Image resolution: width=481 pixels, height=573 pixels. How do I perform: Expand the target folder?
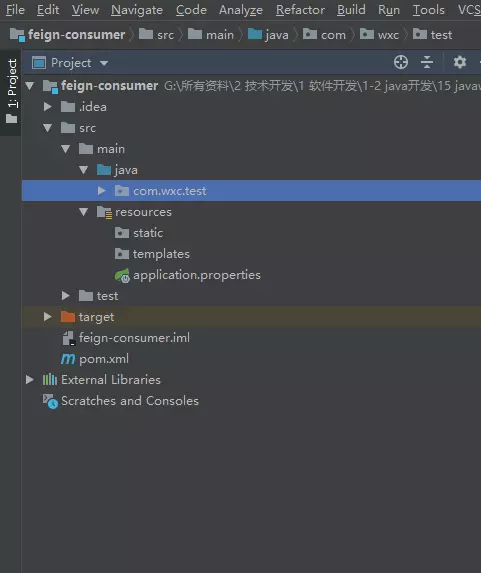click(x=48, y=317)
